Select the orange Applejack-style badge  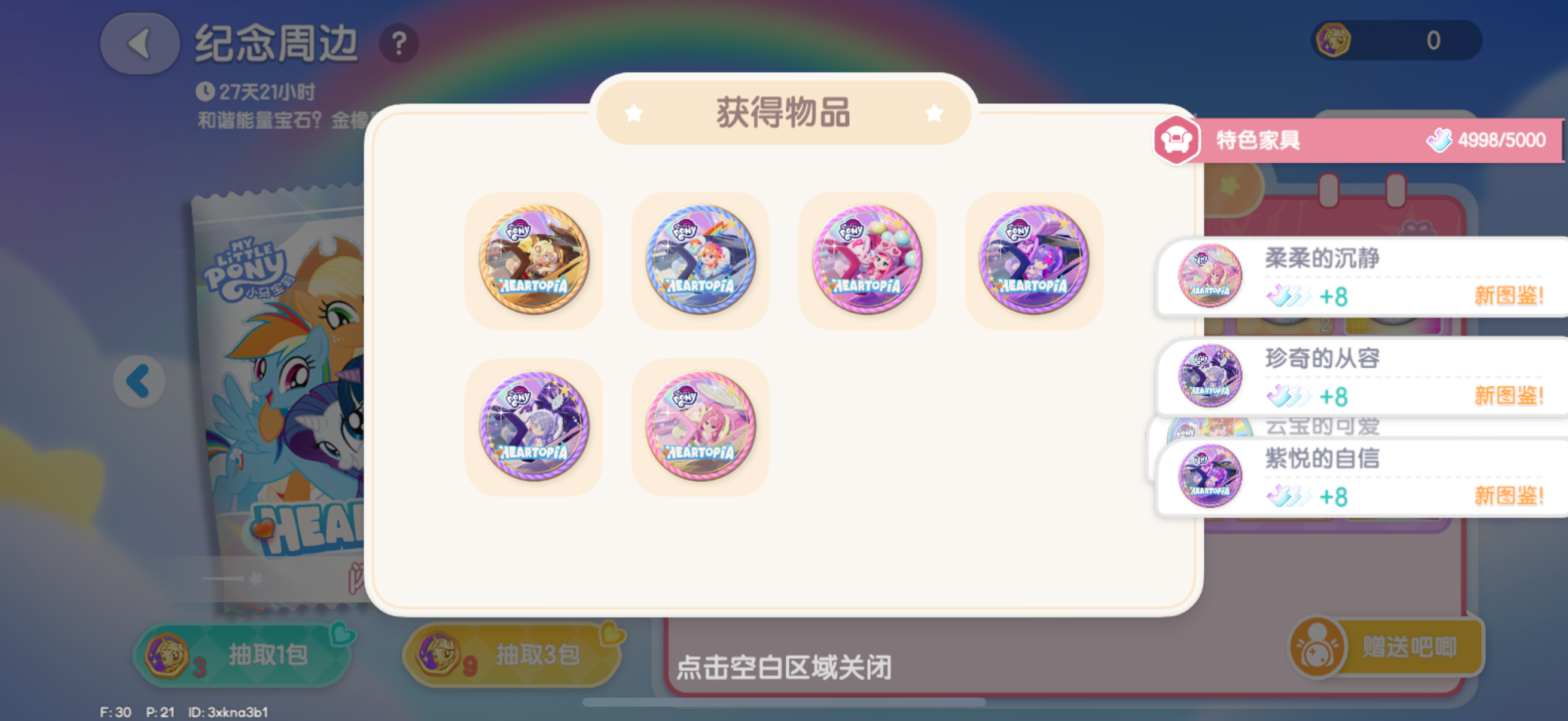(x=534, y=261)
